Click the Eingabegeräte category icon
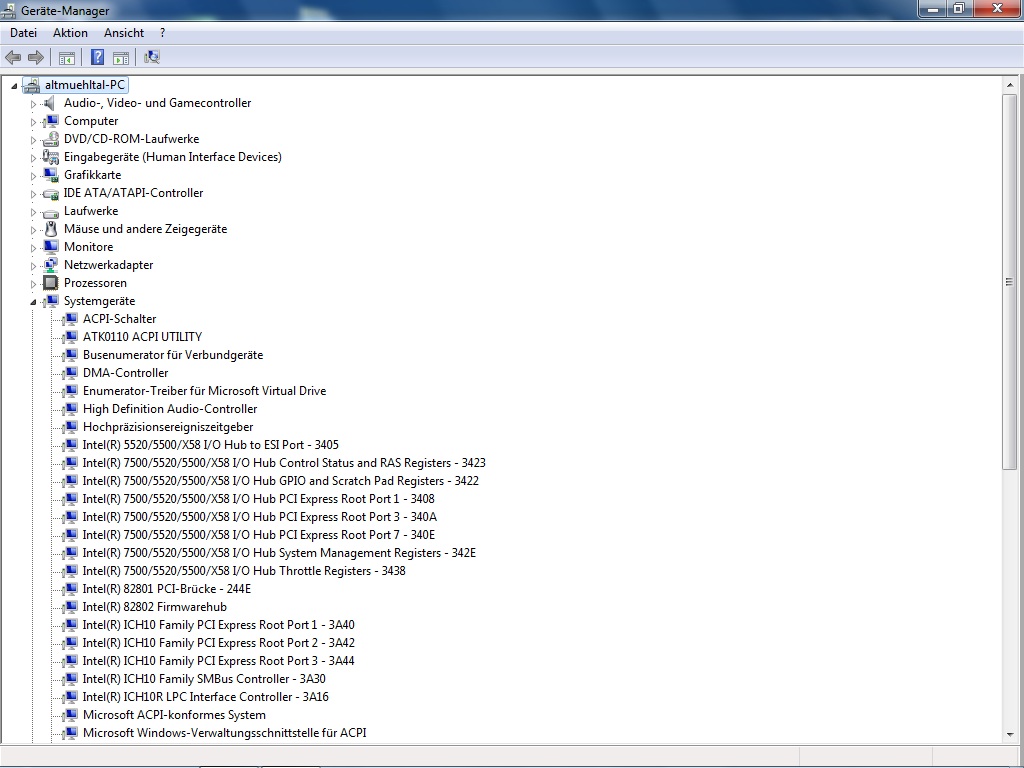This screenshot has width=1024, height=768. [x=50, y=157]
